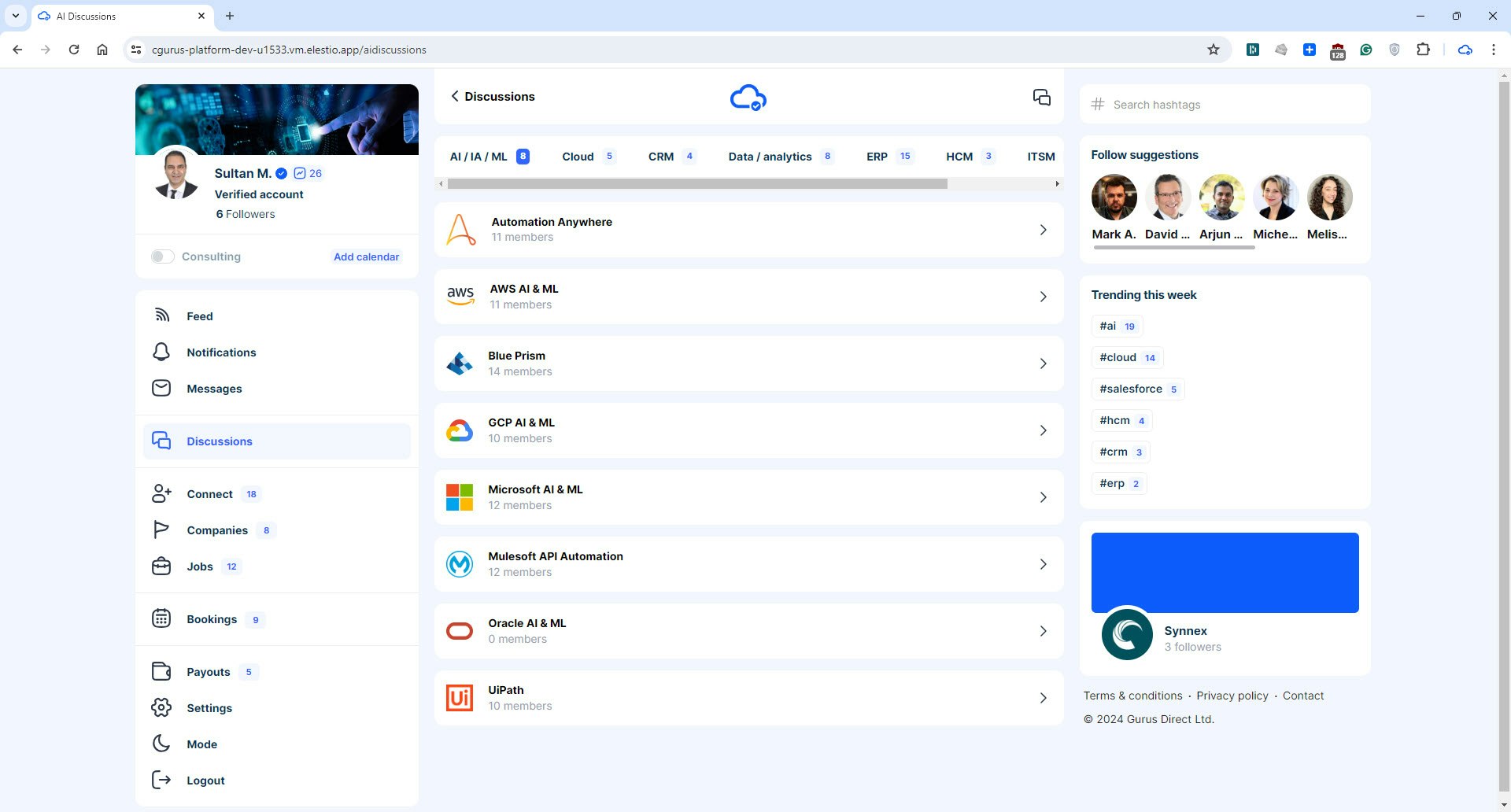Click the Mode moon icon
Viewport: 1511px width, 812px height.
tap(161, 744)
